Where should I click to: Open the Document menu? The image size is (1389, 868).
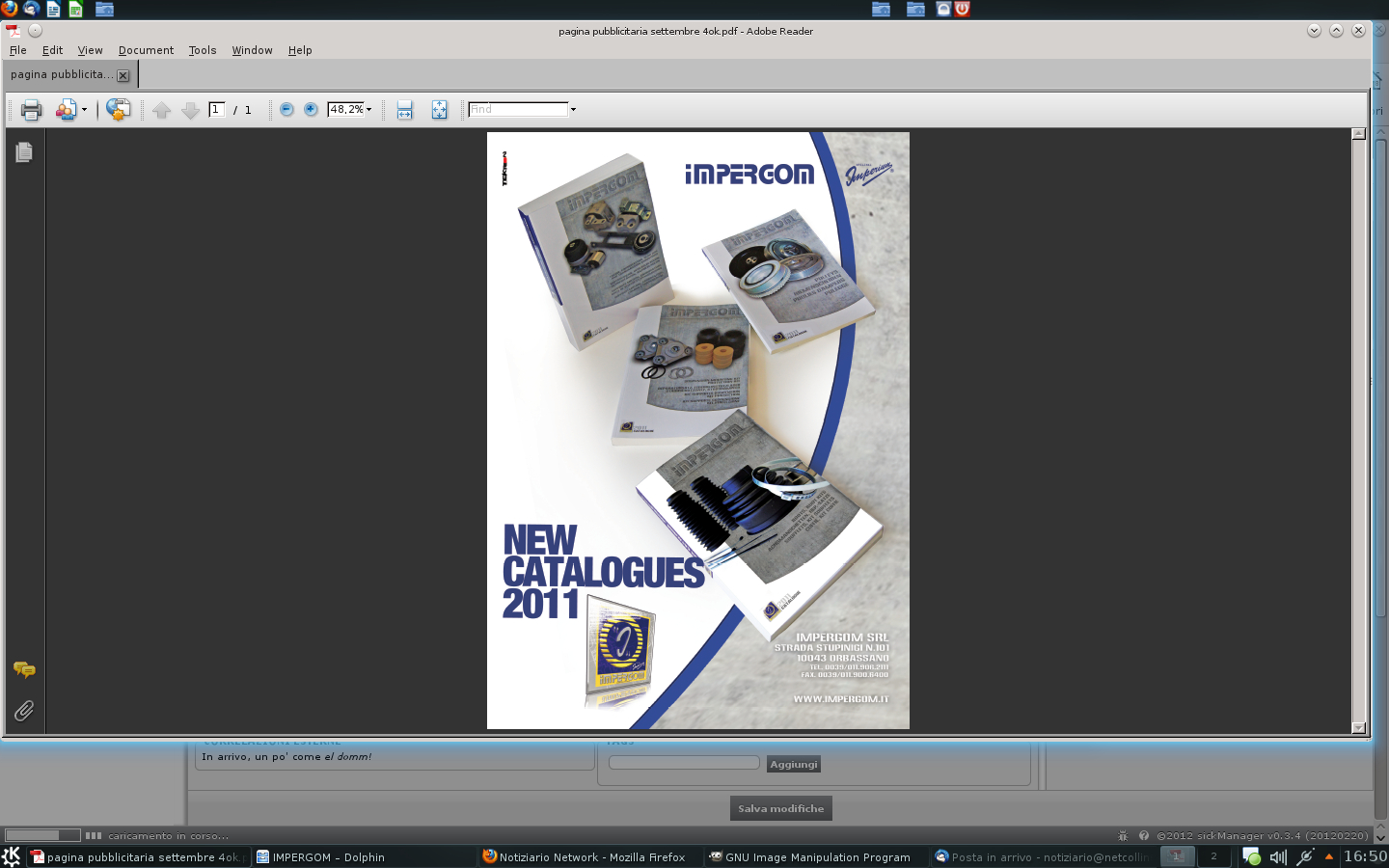tap(146, 50)
